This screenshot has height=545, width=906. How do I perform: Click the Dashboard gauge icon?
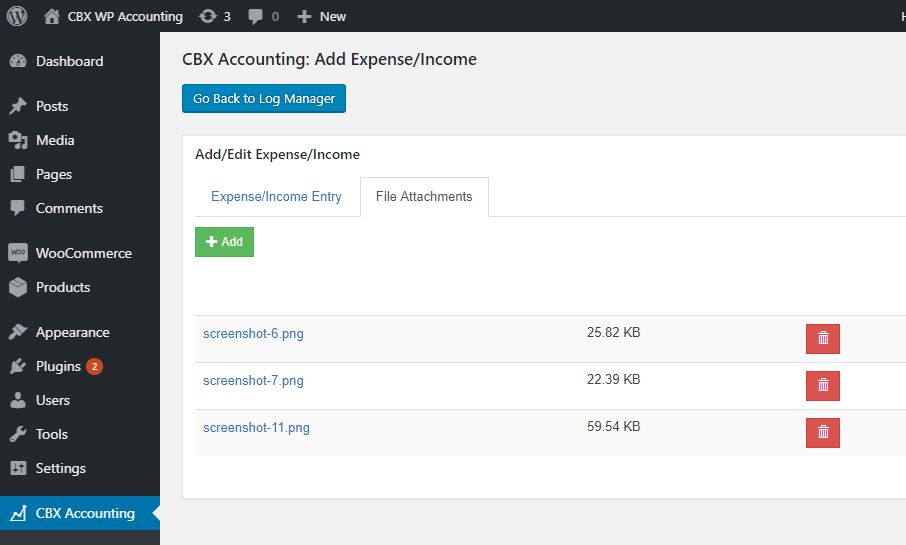[18, 61]
